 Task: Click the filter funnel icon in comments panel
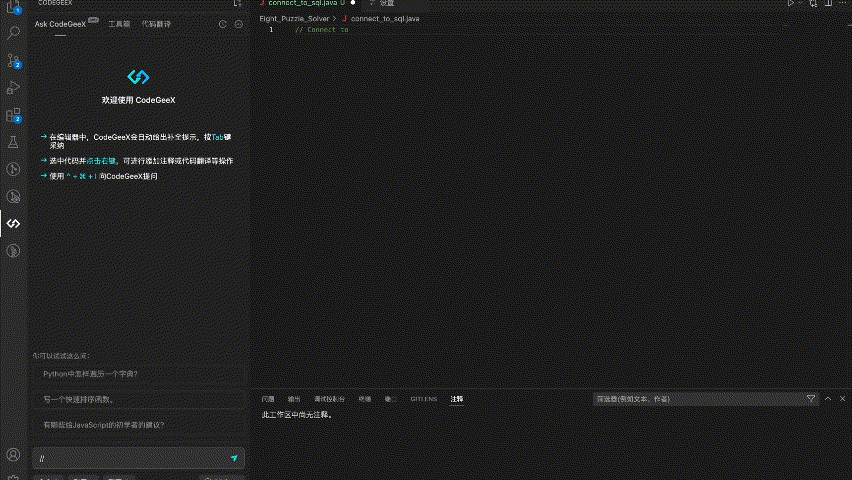coord(811,398)
